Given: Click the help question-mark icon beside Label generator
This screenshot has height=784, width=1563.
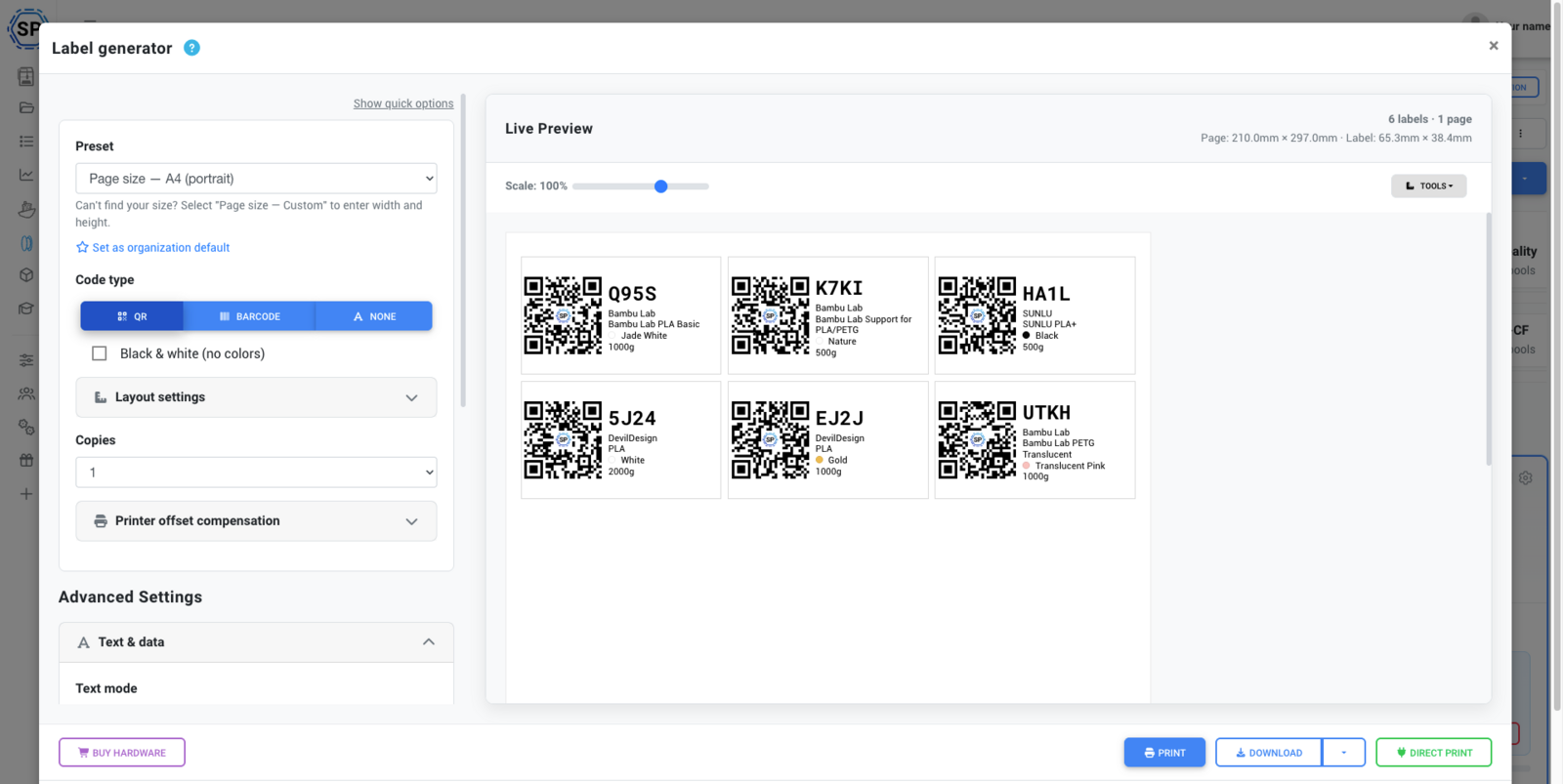Looking at the screenshot, I should 192,48.
